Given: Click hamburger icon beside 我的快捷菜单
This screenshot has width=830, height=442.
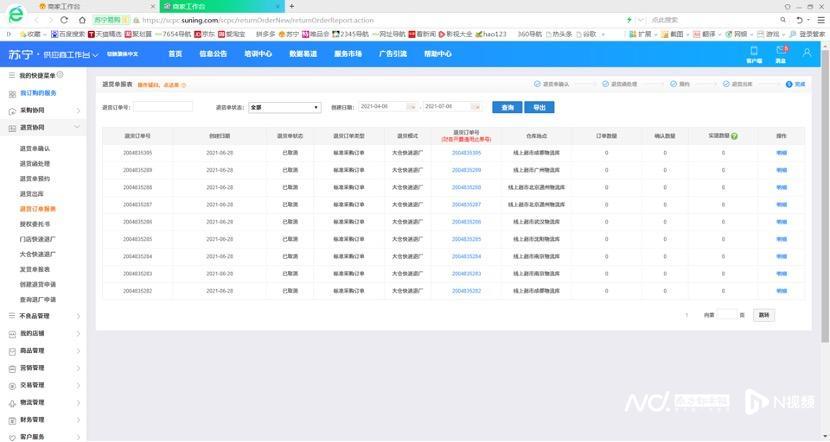Looking at the screenshot, I should click(10, 76).
